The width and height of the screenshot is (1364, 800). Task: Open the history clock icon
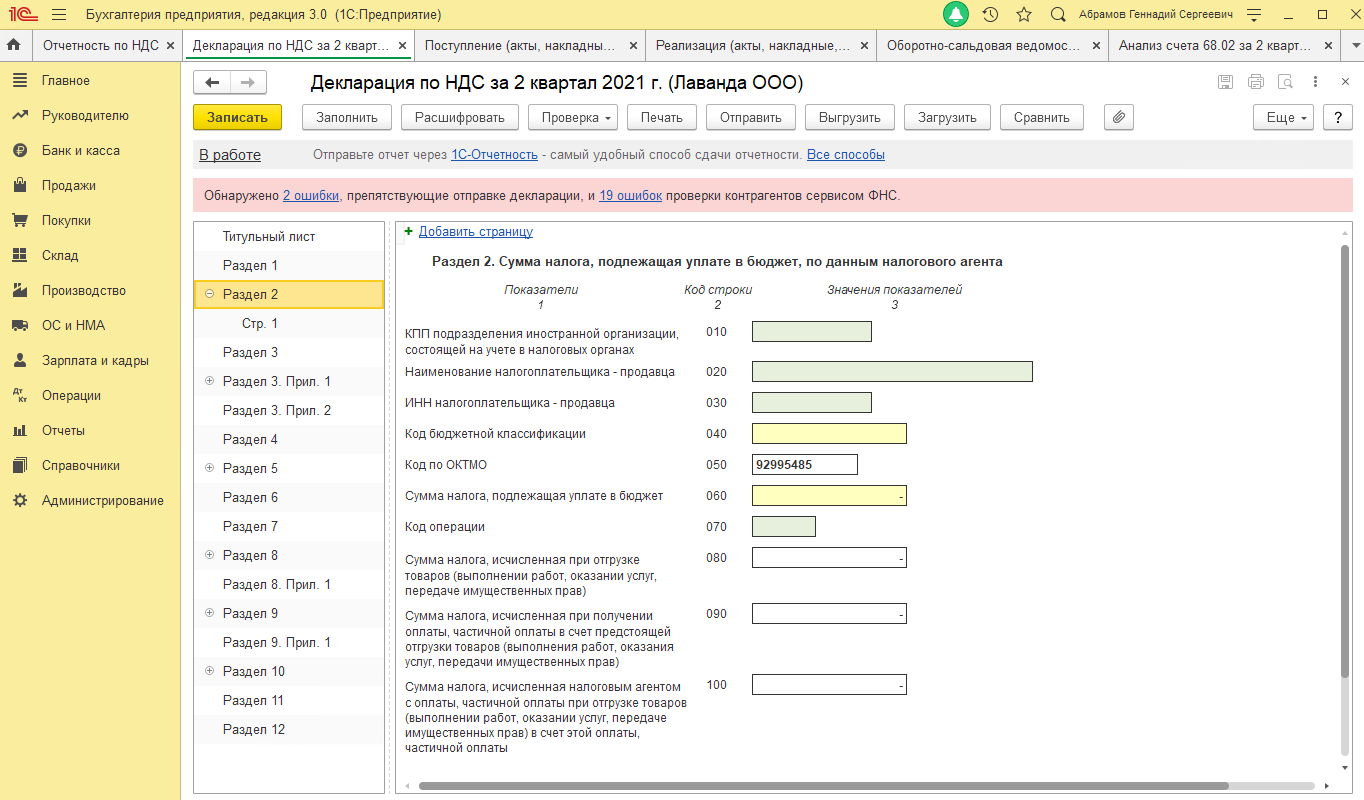(x=990, y=15)
